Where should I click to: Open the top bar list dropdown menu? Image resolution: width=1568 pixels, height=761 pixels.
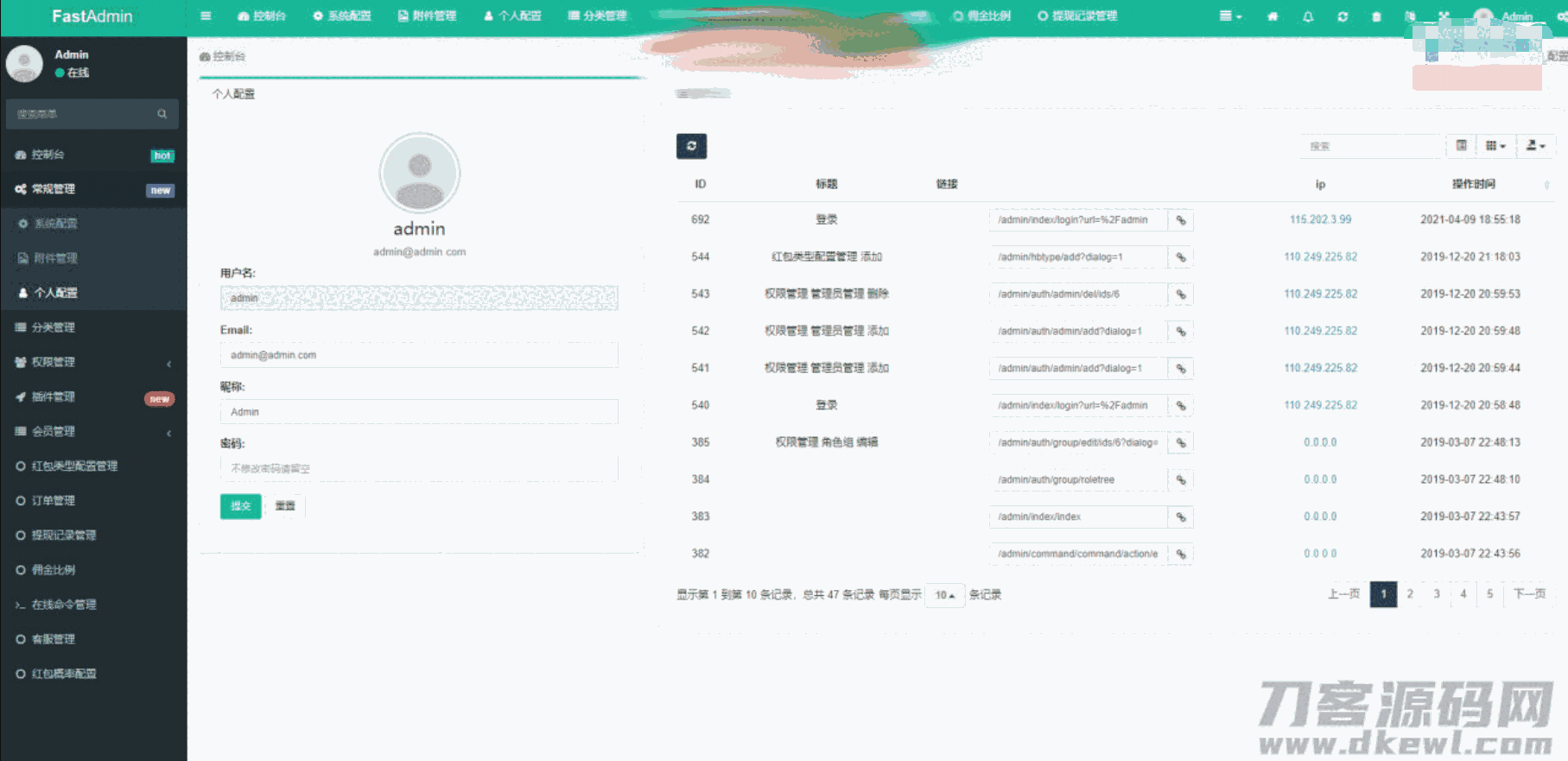pyautogui.click(x=1230, y=16)
